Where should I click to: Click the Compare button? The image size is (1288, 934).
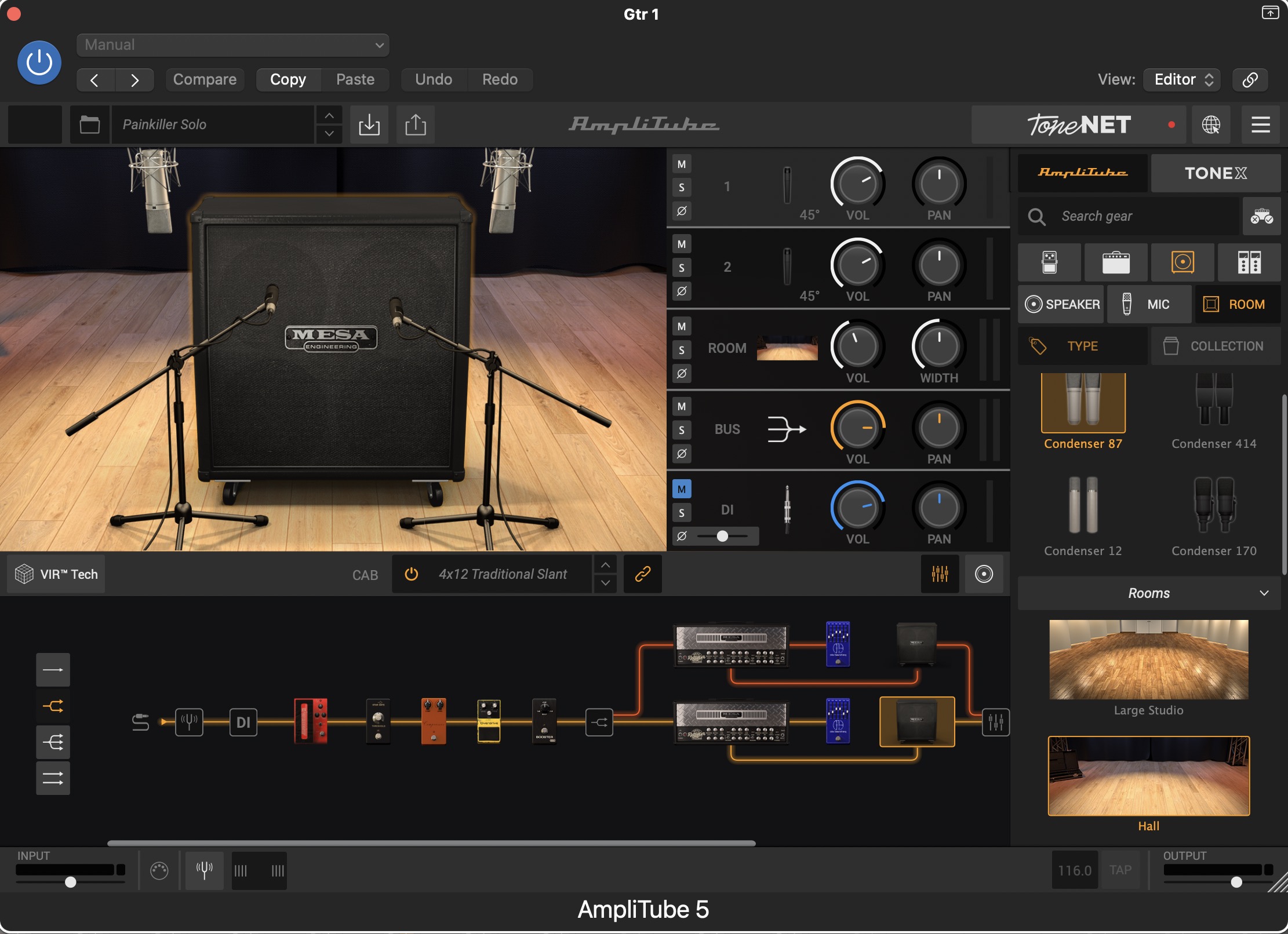[x=205, y=79]
